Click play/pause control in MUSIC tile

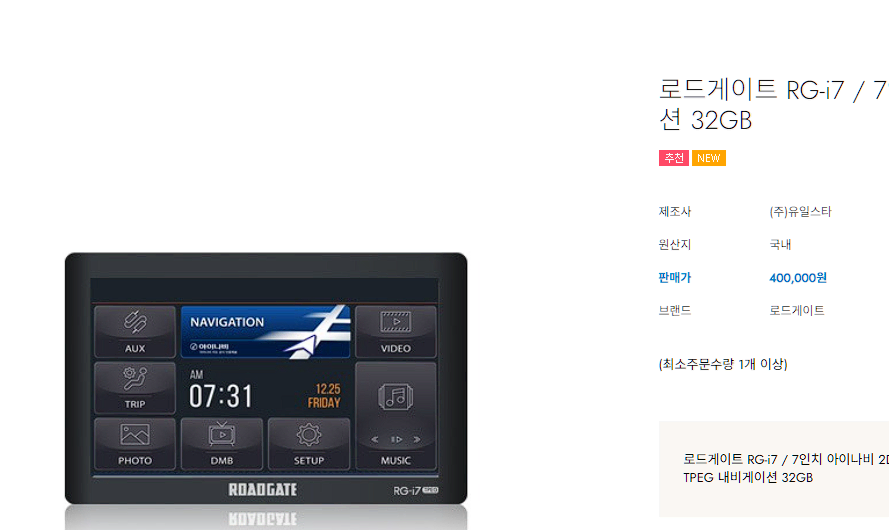[396, 439]
